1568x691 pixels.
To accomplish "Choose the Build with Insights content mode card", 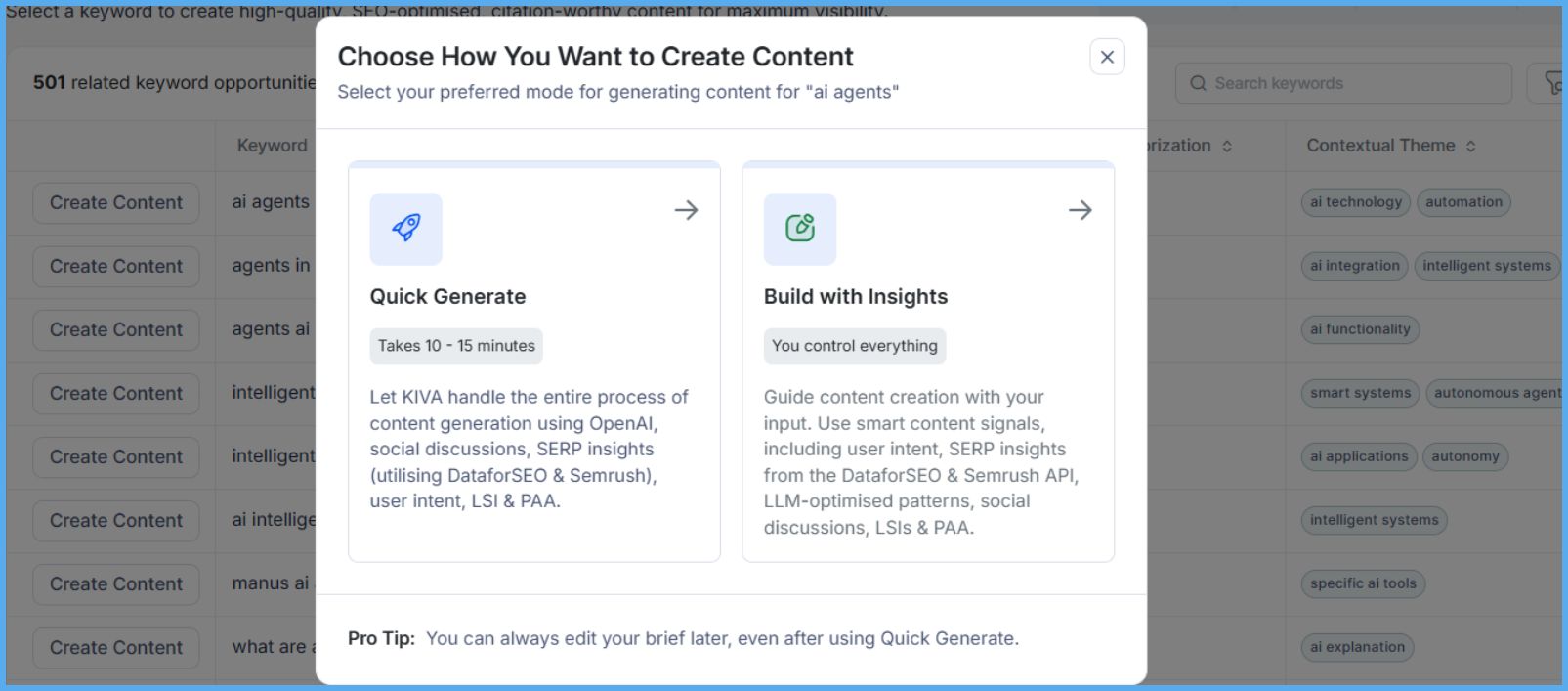I will pos(928,362).
